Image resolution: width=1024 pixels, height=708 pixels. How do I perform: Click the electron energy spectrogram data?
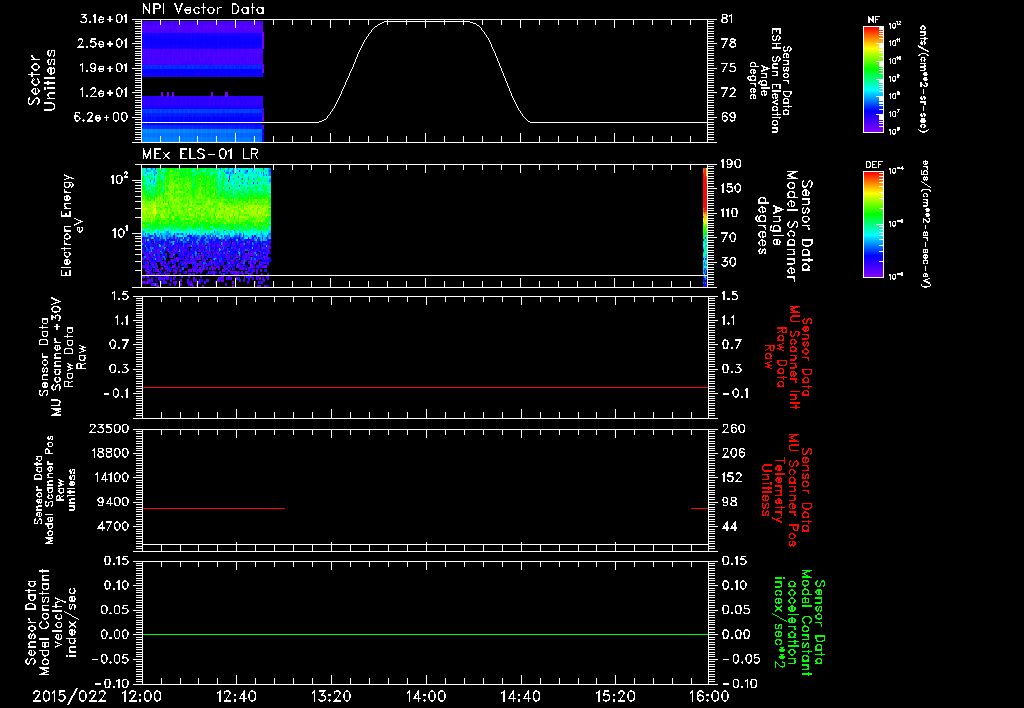pyautogui.click(x=206, y=227)
